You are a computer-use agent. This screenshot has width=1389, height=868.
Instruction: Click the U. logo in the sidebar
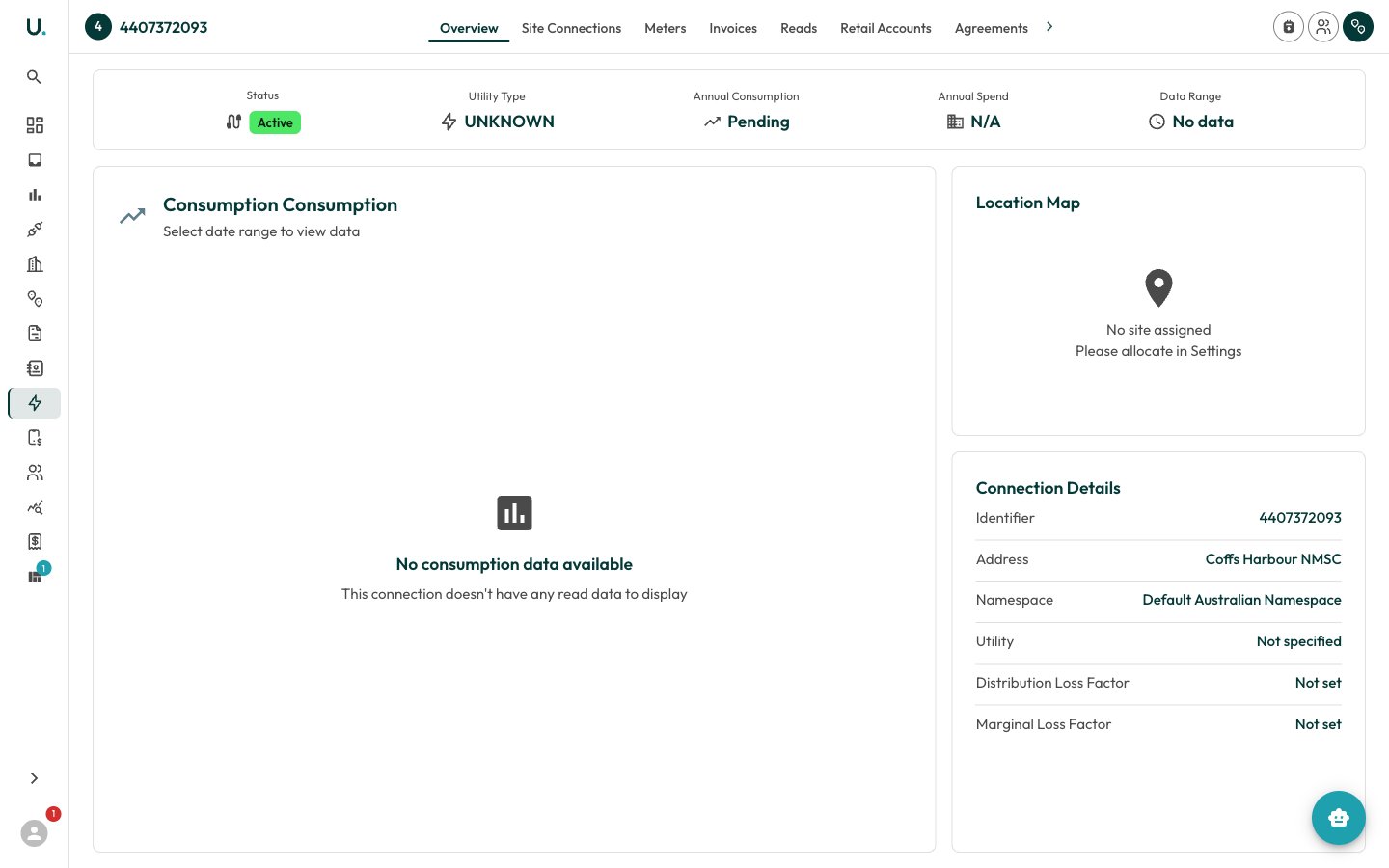point(35,27)
